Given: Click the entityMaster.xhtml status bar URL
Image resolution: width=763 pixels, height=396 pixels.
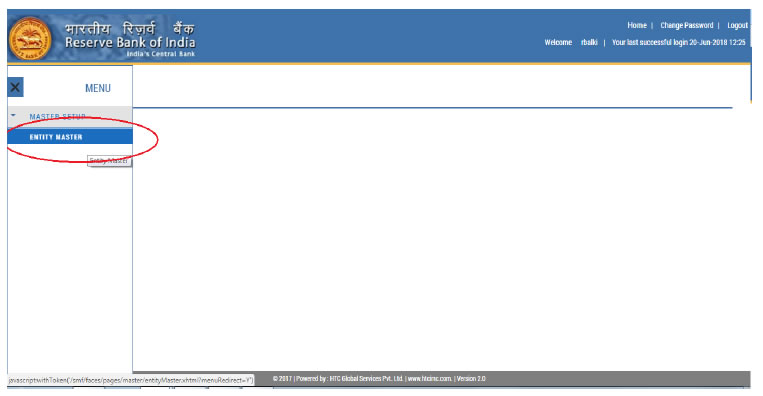Looking at the screenshot, I should click(131, 380).
